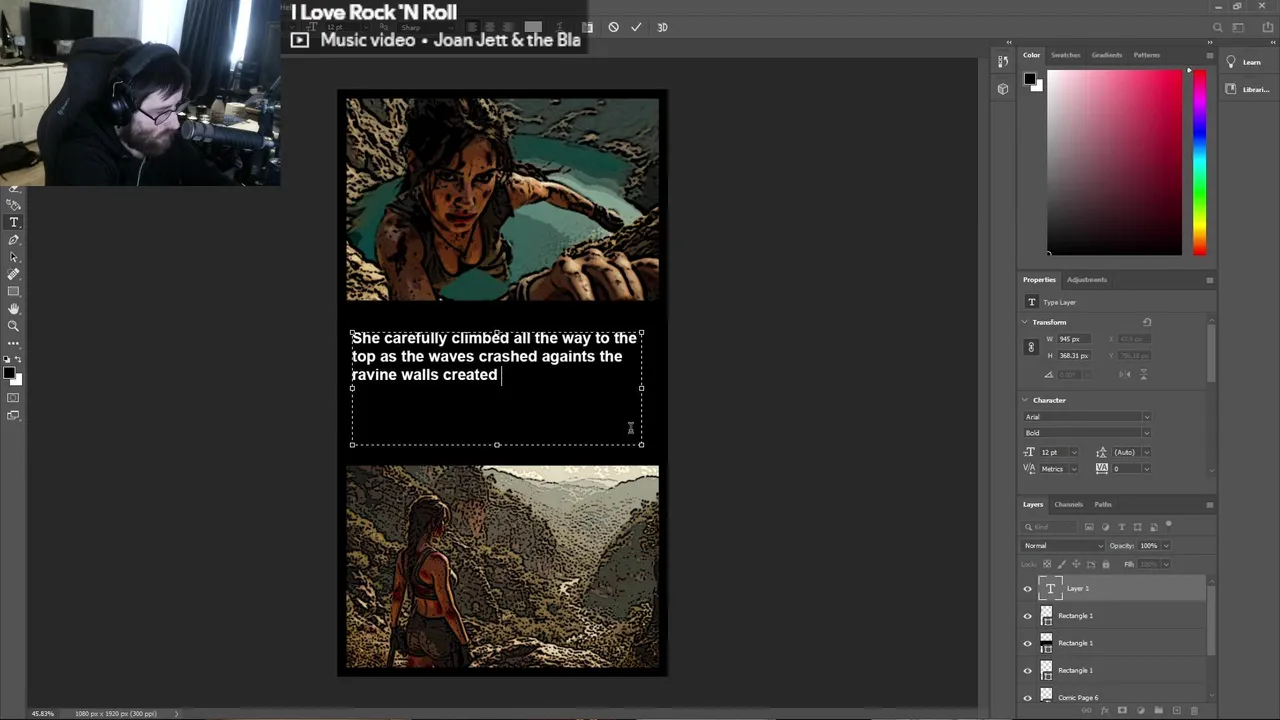Switch to the Gradients tab
This screenshot has width=1280, height=720.
point(1106,55)
